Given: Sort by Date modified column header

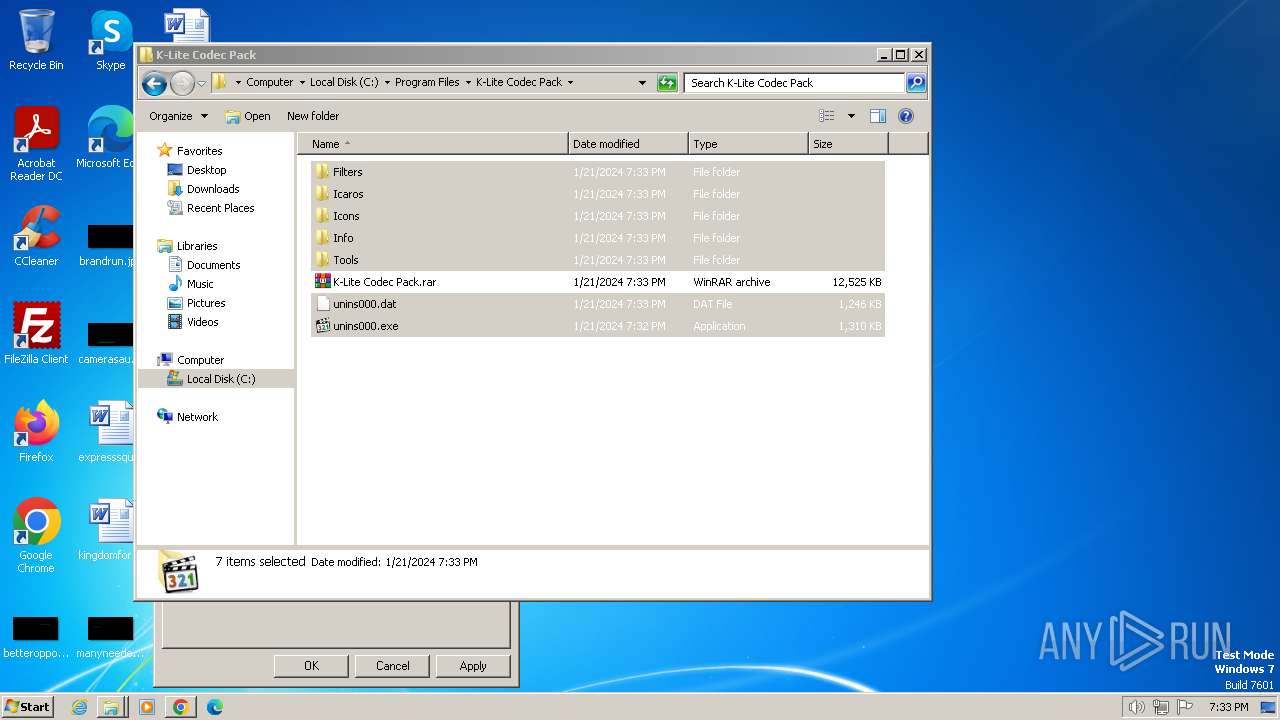Looking at the screenshot, I should click(x=628, y=144).
